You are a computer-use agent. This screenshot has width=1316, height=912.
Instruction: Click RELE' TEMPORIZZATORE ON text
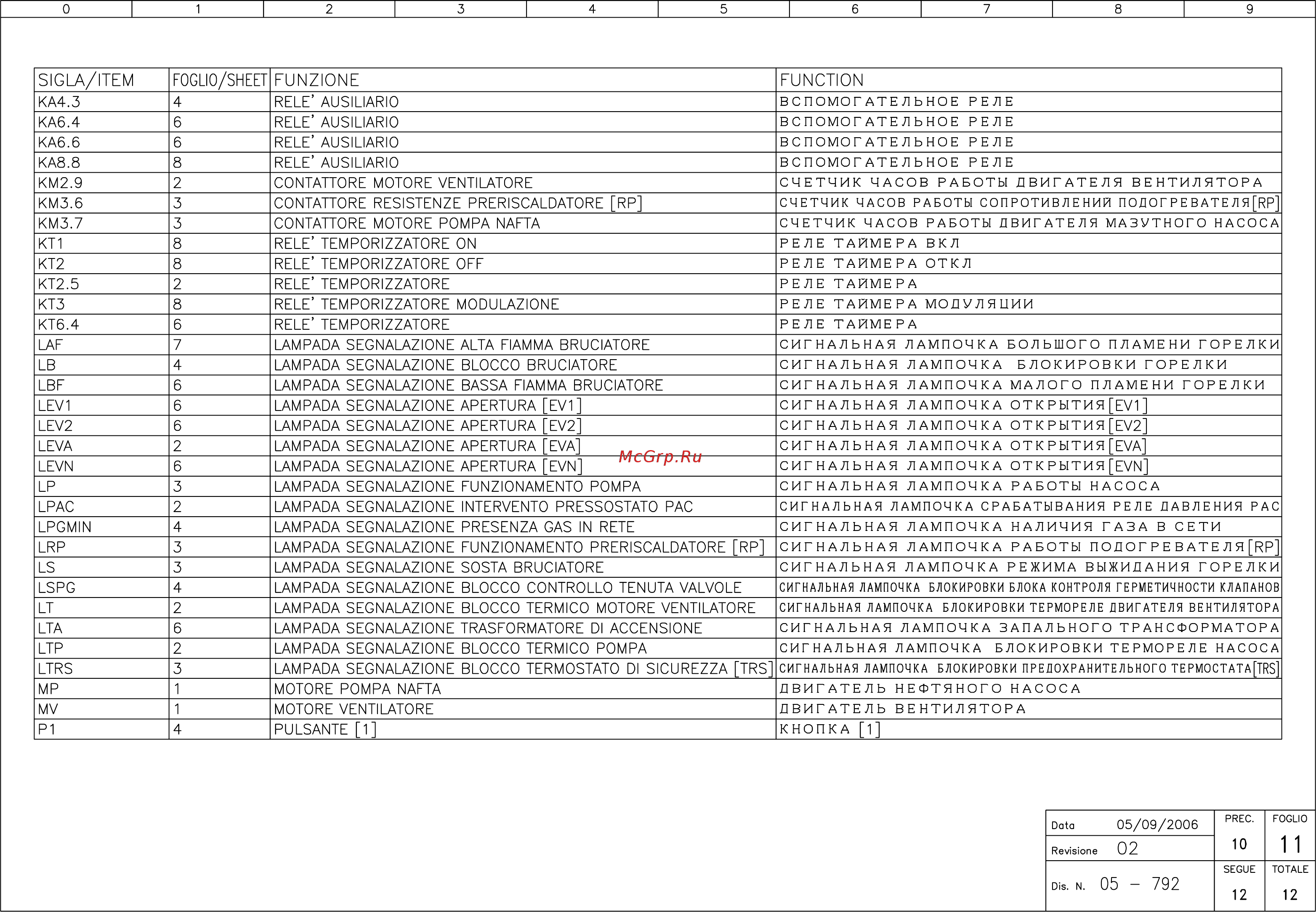point(375,243)
